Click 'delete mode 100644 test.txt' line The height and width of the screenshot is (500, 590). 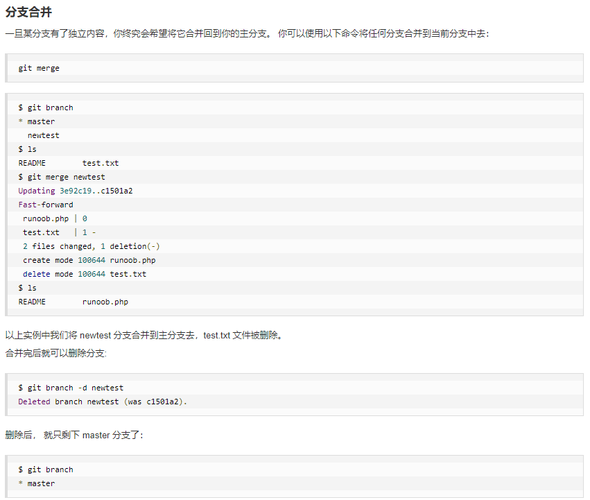click(x=84, y=274)
